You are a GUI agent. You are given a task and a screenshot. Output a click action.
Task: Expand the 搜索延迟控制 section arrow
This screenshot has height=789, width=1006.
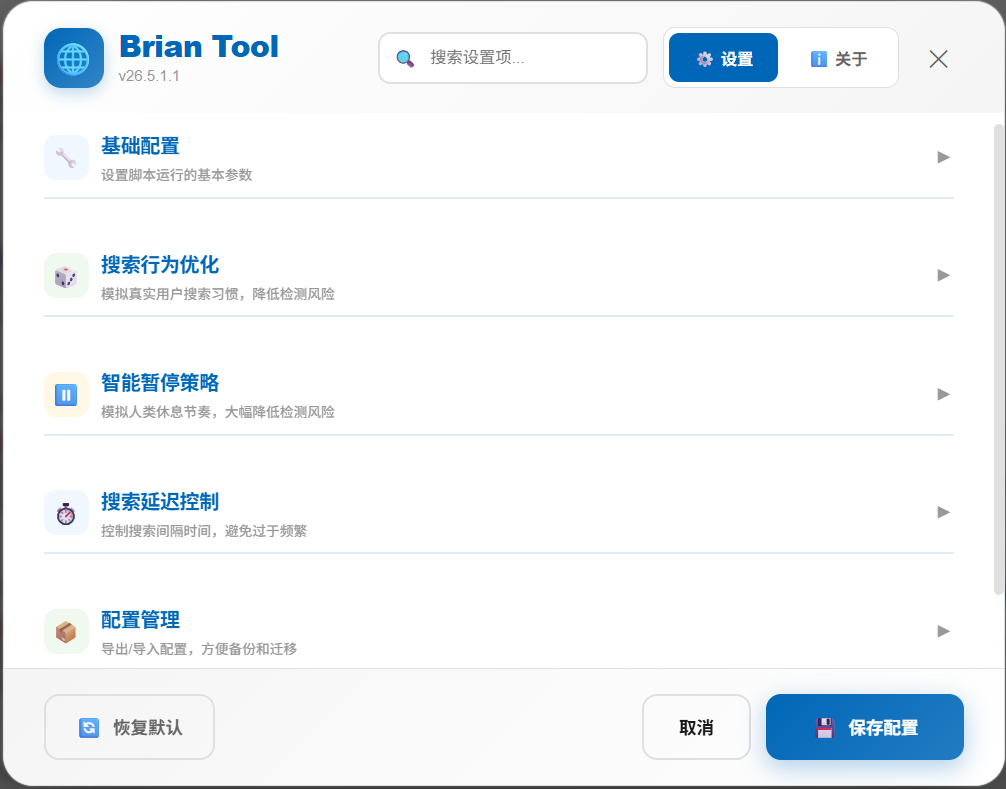coord(943,512)
